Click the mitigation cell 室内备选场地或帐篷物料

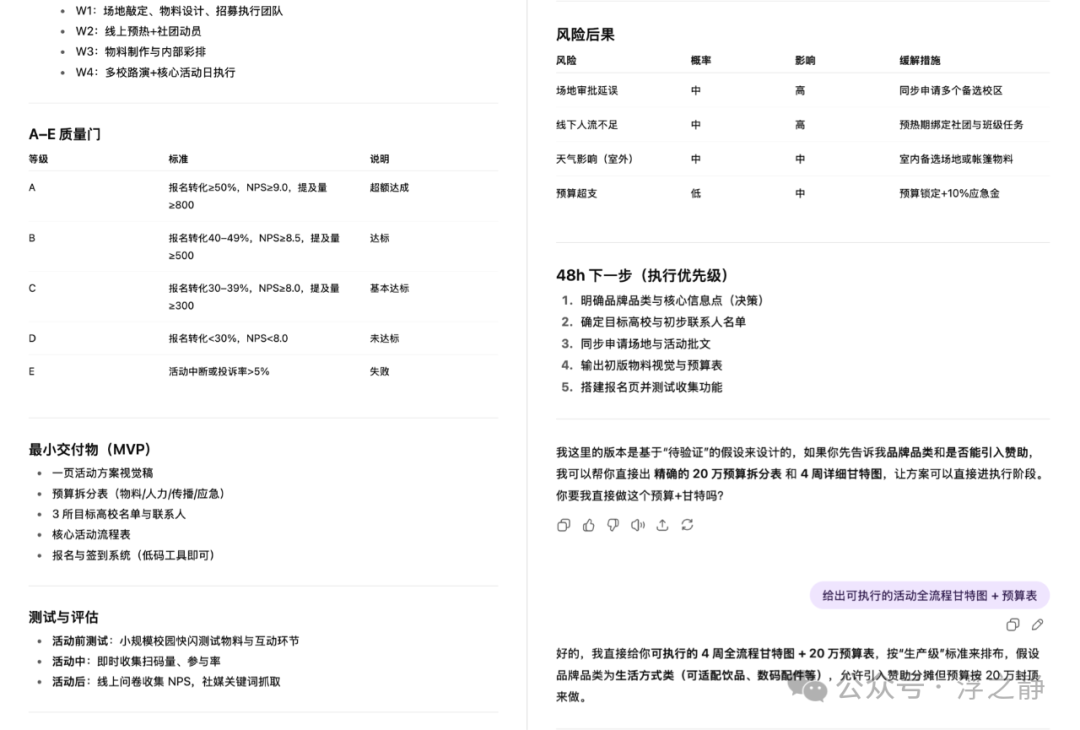coord(956,159)
